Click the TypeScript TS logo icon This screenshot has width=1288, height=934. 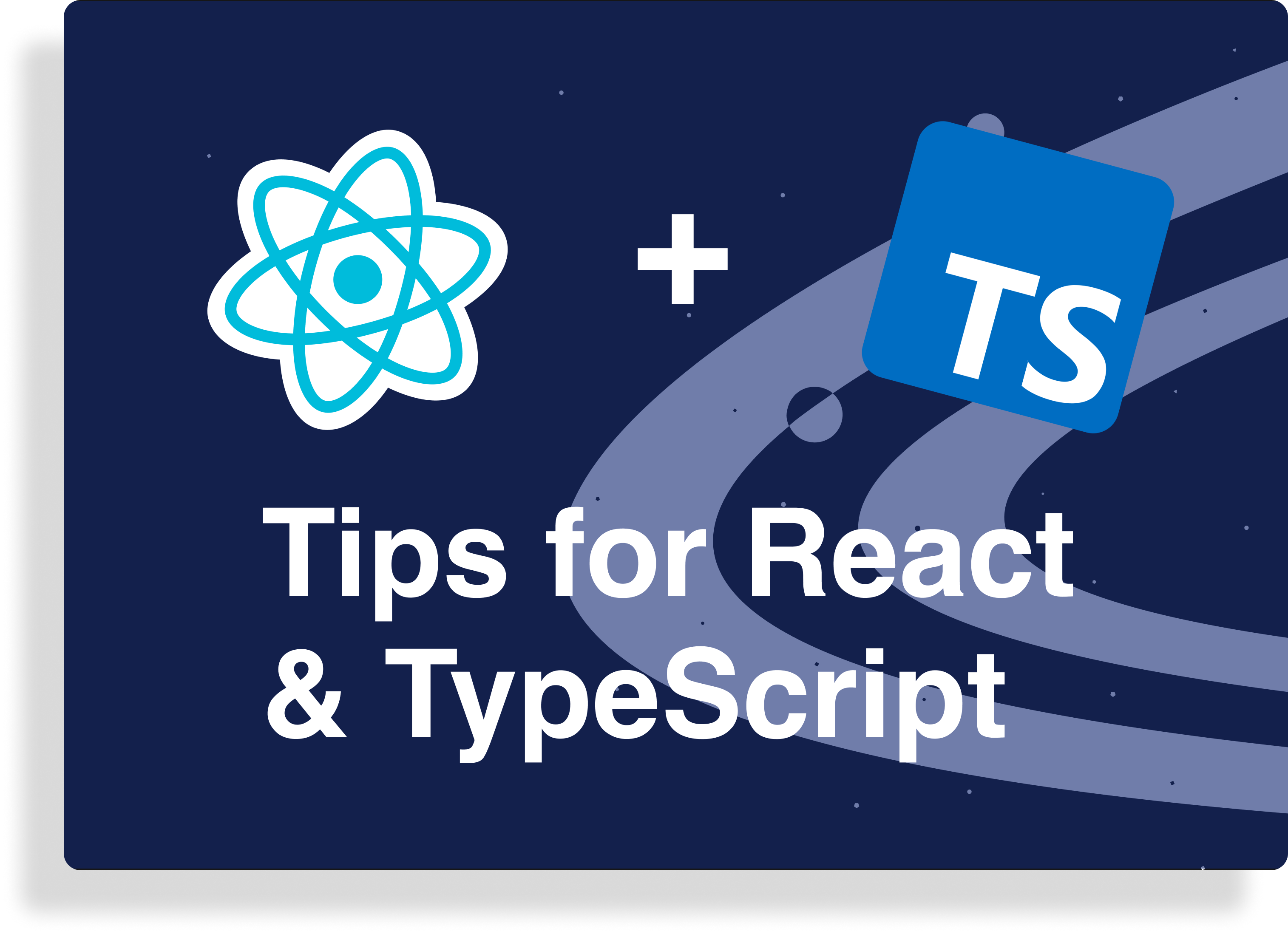pos(1020,280)
